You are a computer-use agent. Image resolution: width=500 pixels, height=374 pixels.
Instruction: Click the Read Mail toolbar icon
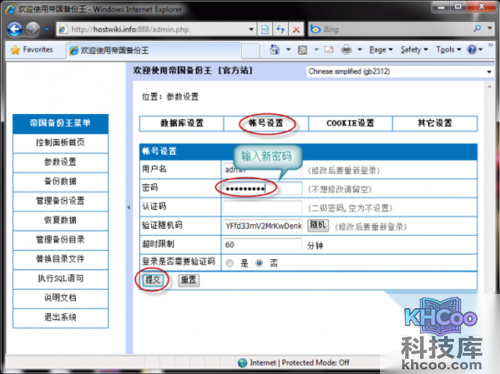(x=329, y=50)
